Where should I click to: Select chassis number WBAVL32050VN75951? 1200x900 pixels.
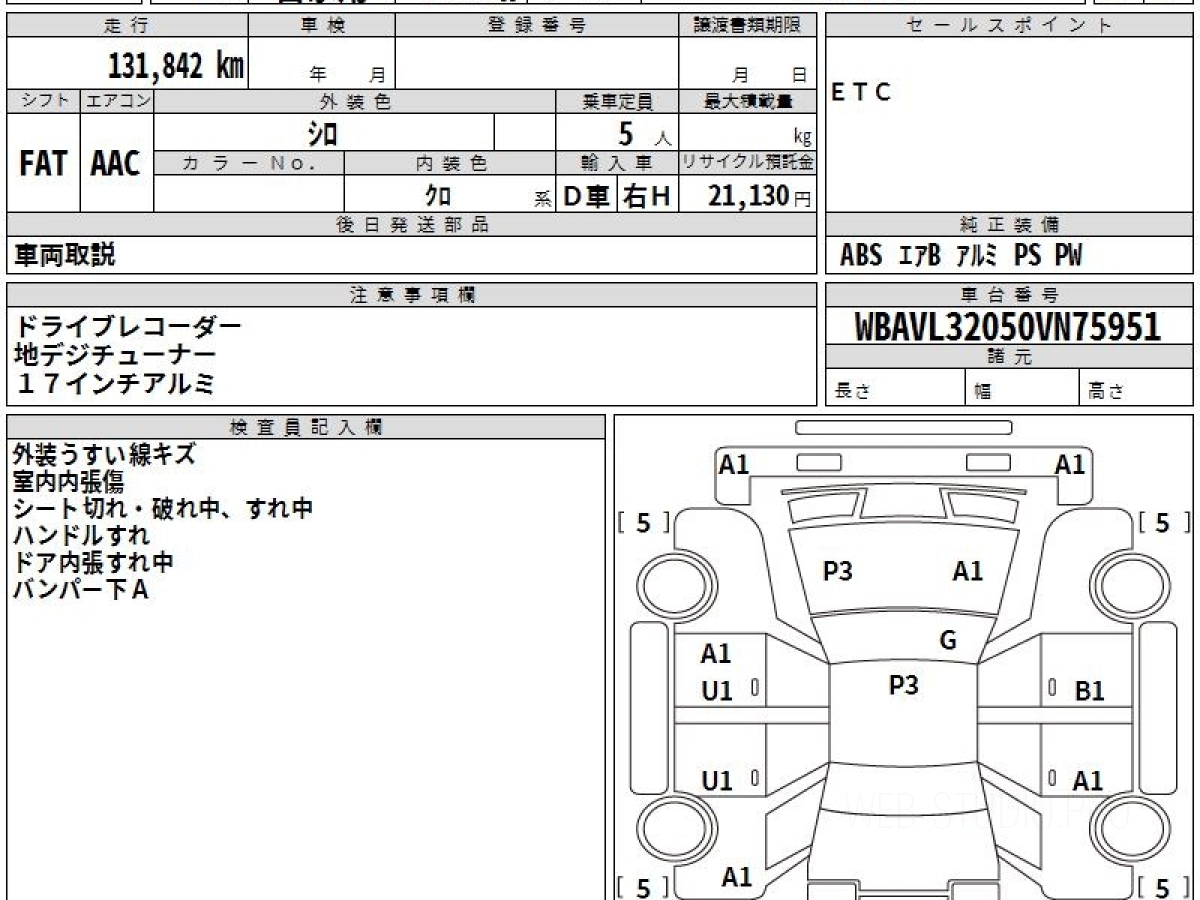pos(1008,327)
